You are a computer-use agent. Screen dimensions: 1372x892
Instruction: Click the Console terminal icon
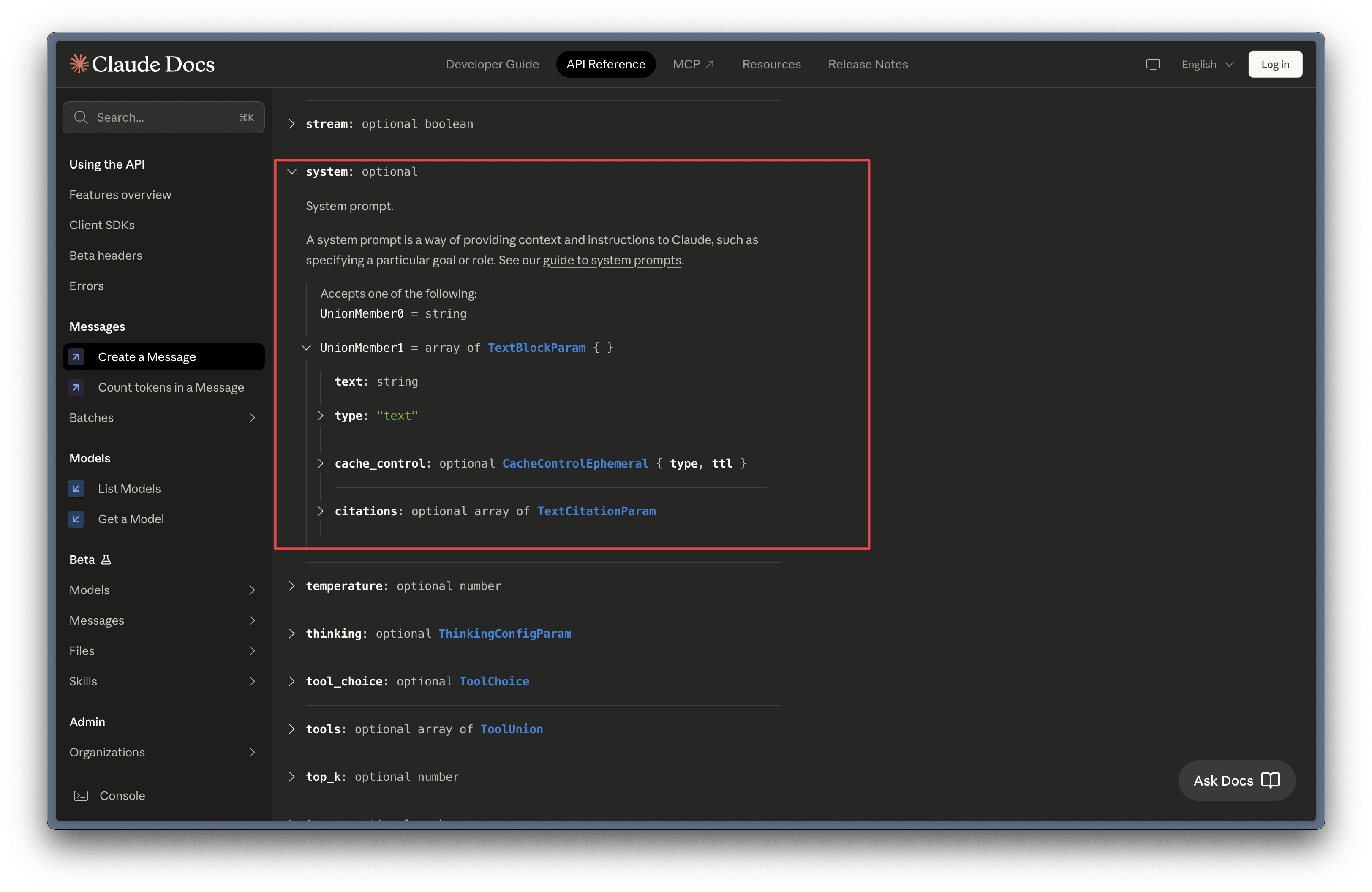pos(81,796)
